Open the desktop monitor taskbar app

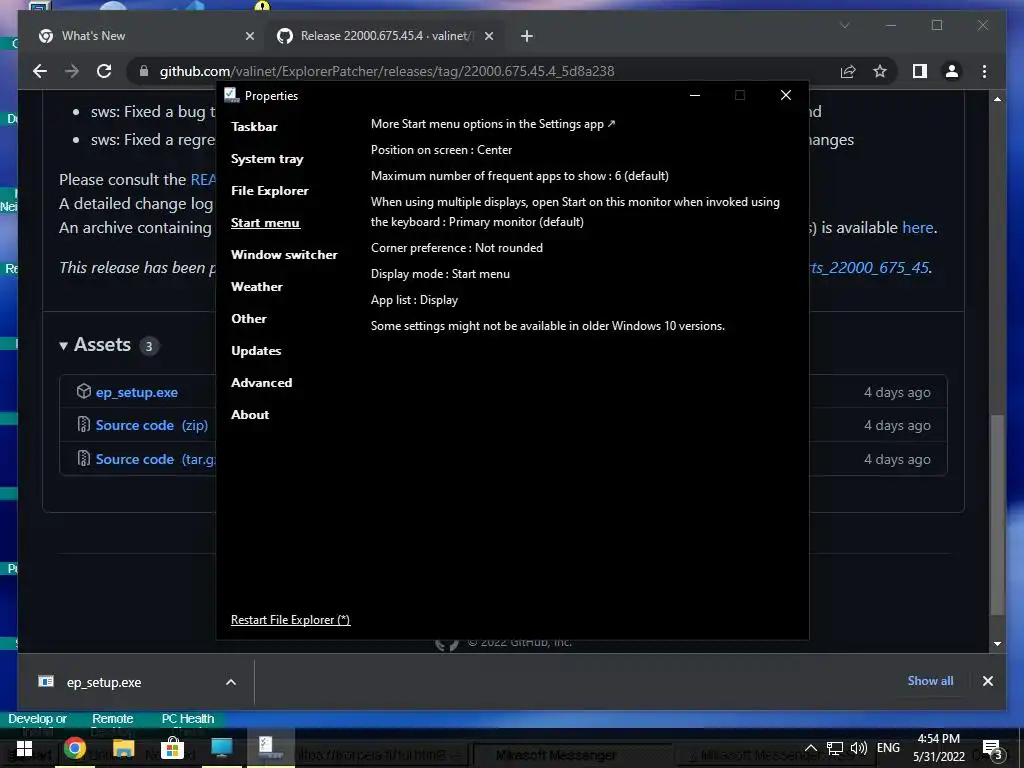[x=221, y=748]
